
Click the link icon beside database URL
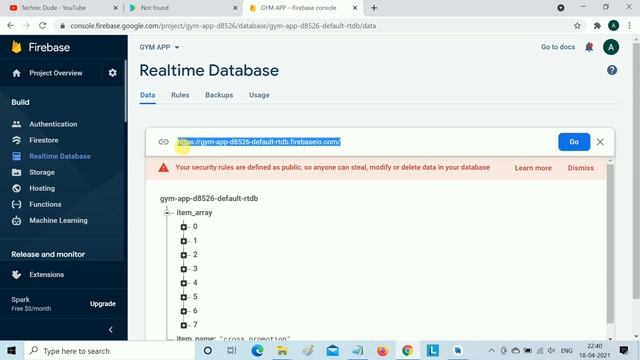tap(163, 142)
